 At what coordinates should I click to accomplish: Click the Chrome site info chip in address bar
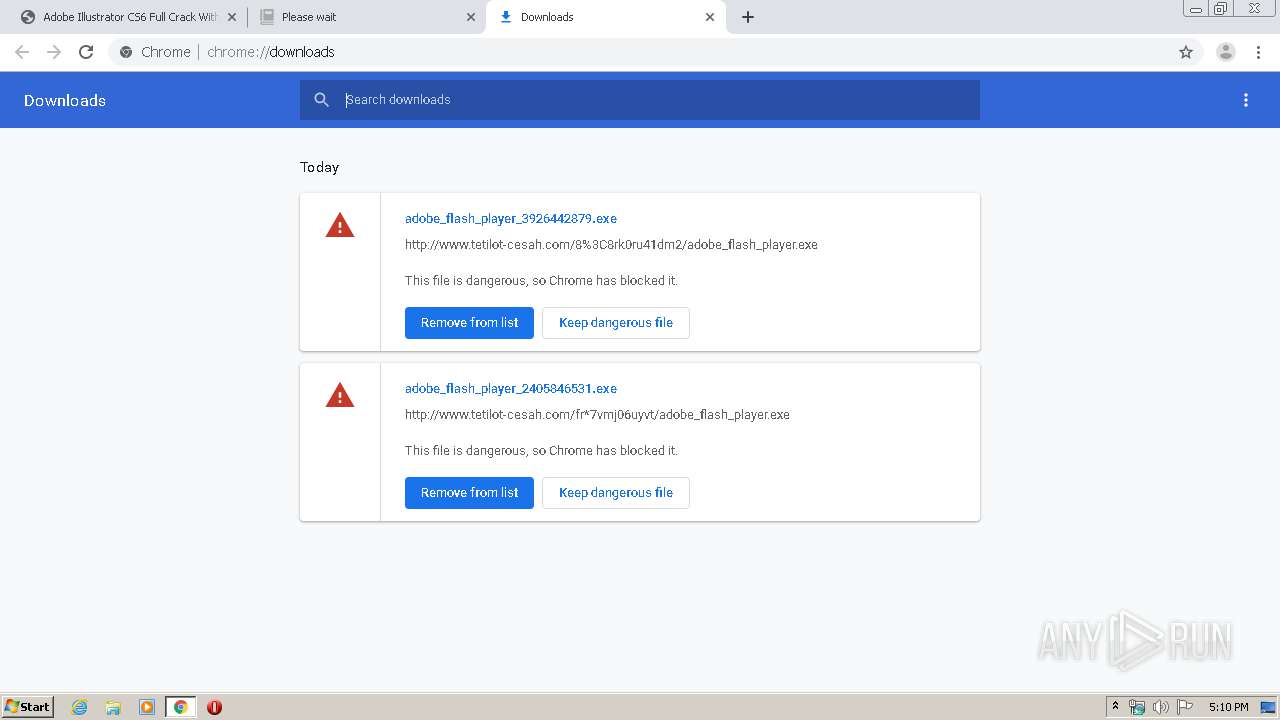click(155, 52)
